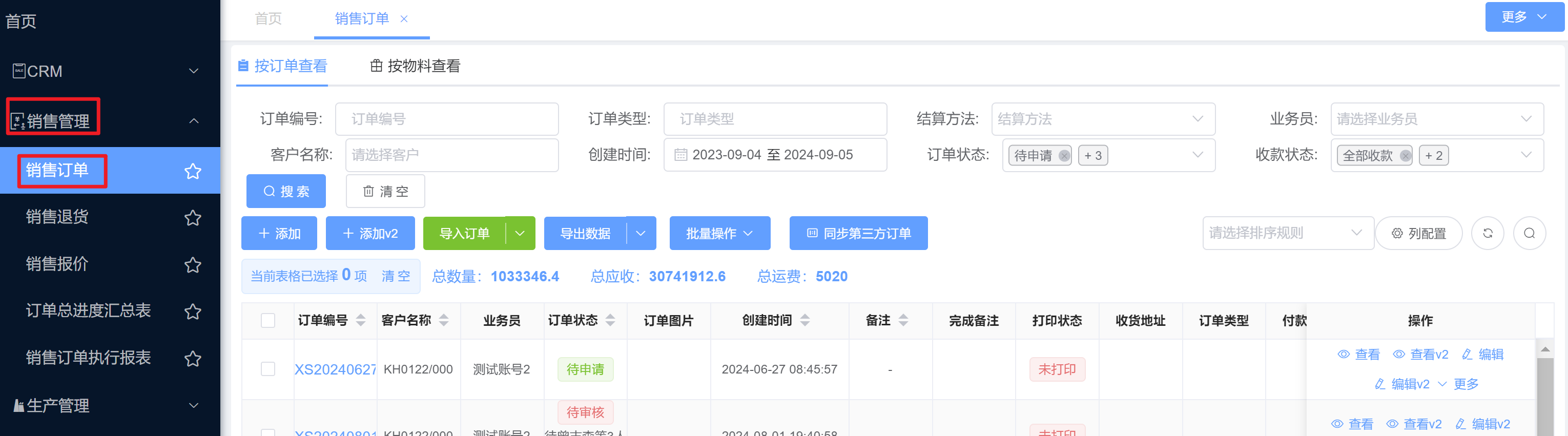Open 销售退货 in the sidebar
The height and width of the screenshot is (436, 1568).
coord(57,217)
